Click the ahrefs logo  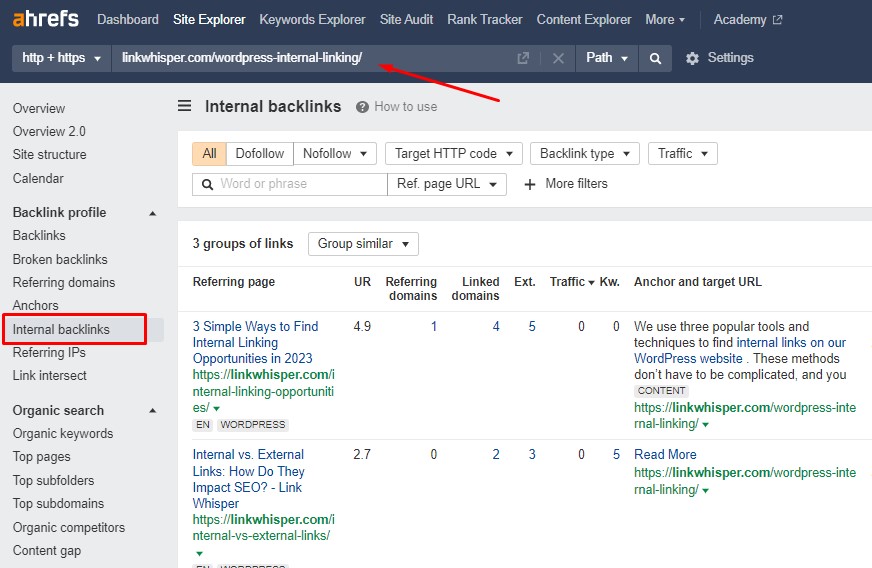click(x=46, y=18)
